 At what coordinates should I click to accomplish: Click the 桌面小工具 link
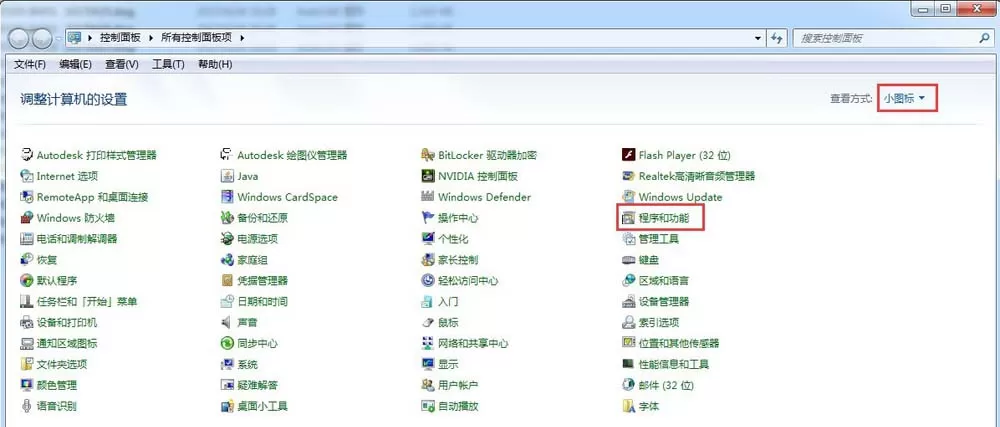click(x=262, y=406)
